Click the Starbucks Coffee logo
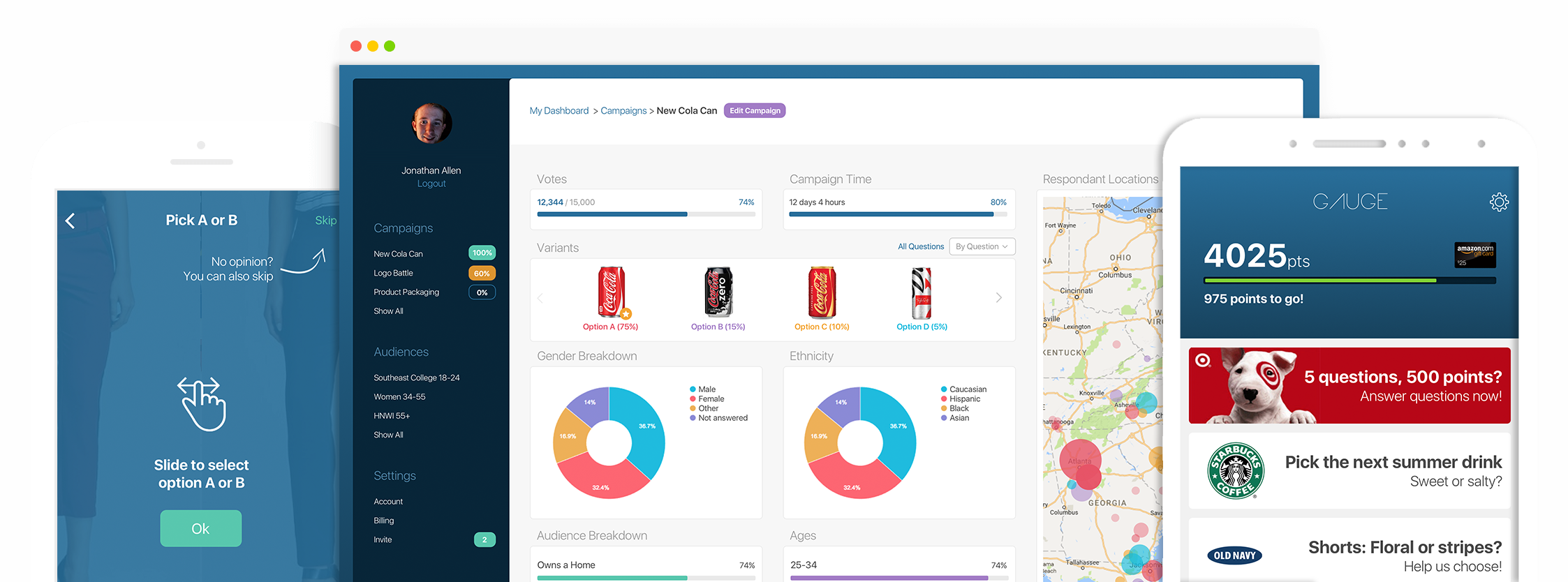The height and width of the screenshot is (582, 1568). 1235,471
